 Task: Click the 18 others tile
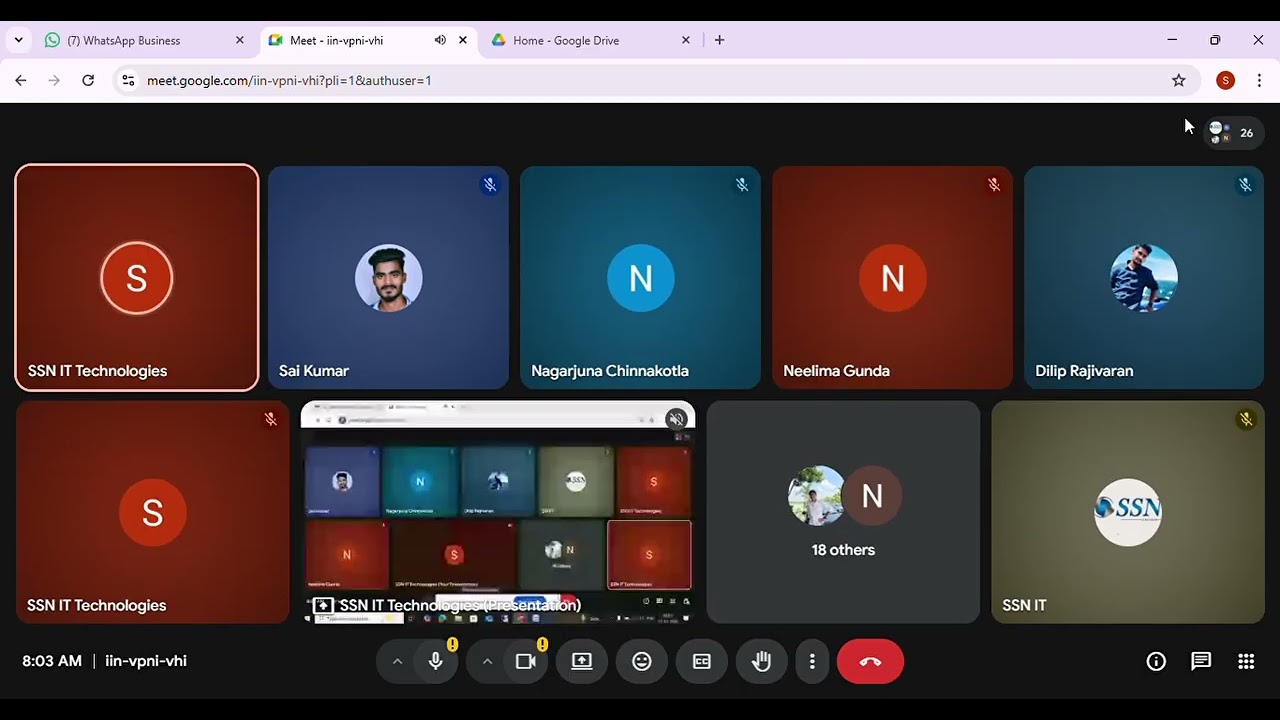click(x=843, y=512)
